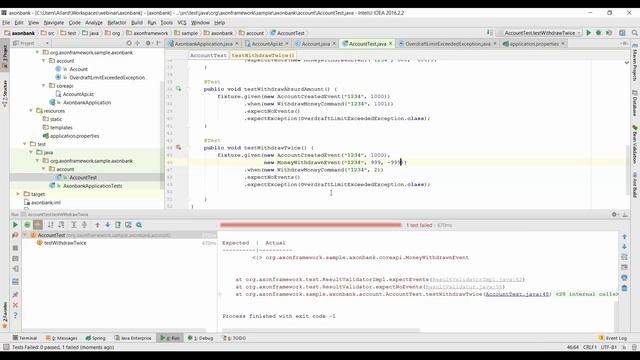Open the Spring tool window
The image size is (640, 360).
point(96,338)
